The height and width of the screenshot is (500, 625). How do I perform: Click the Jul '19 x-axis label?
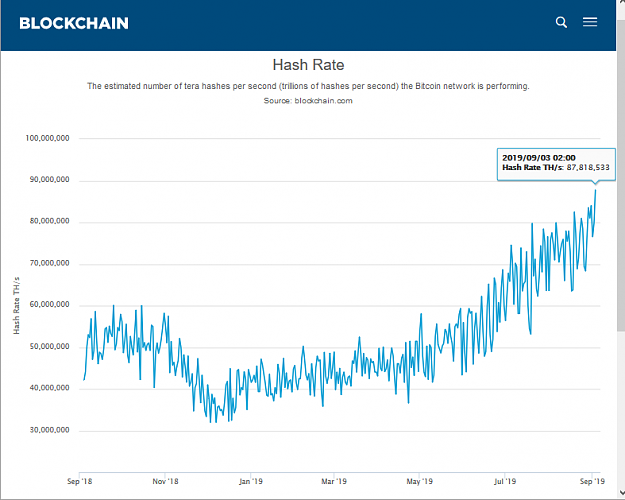tap(505, 481)
